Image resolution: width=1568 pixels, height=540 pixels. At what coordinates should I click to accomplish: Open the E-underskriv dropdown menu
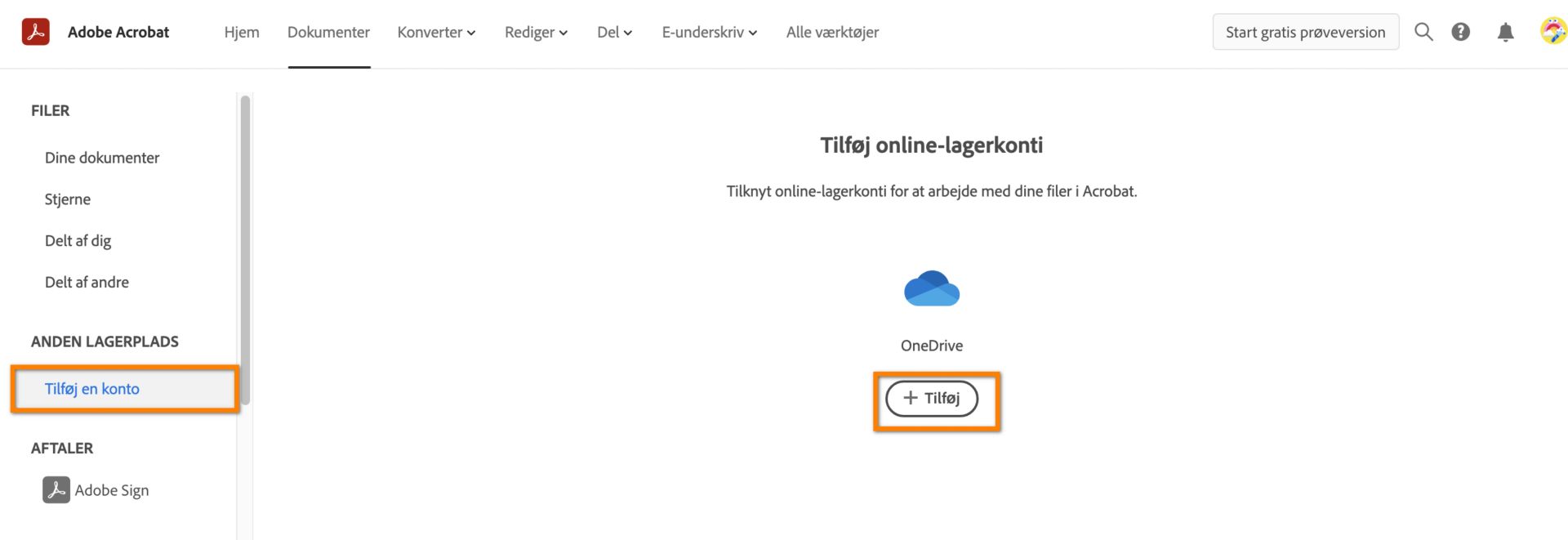click(x=709, y=32)
